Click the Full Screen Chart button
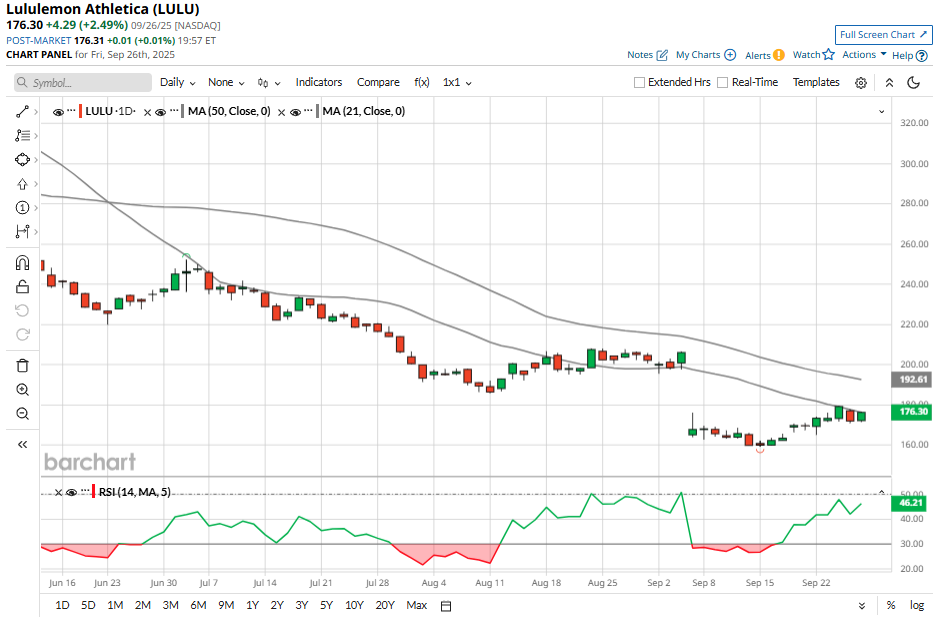The image size is (946, 634). tap(883, 35)
